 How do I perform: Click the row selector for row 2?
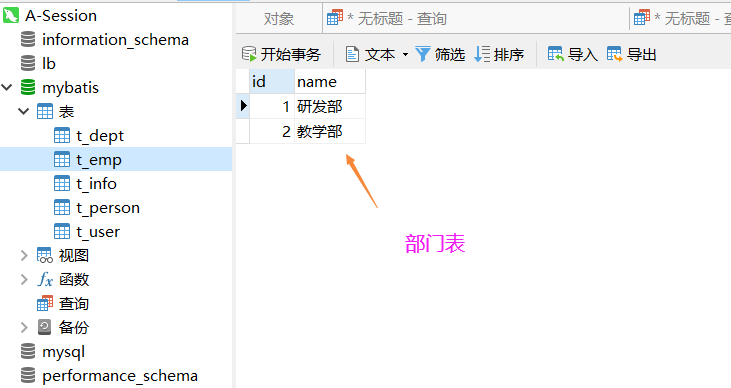pos(242,131)
